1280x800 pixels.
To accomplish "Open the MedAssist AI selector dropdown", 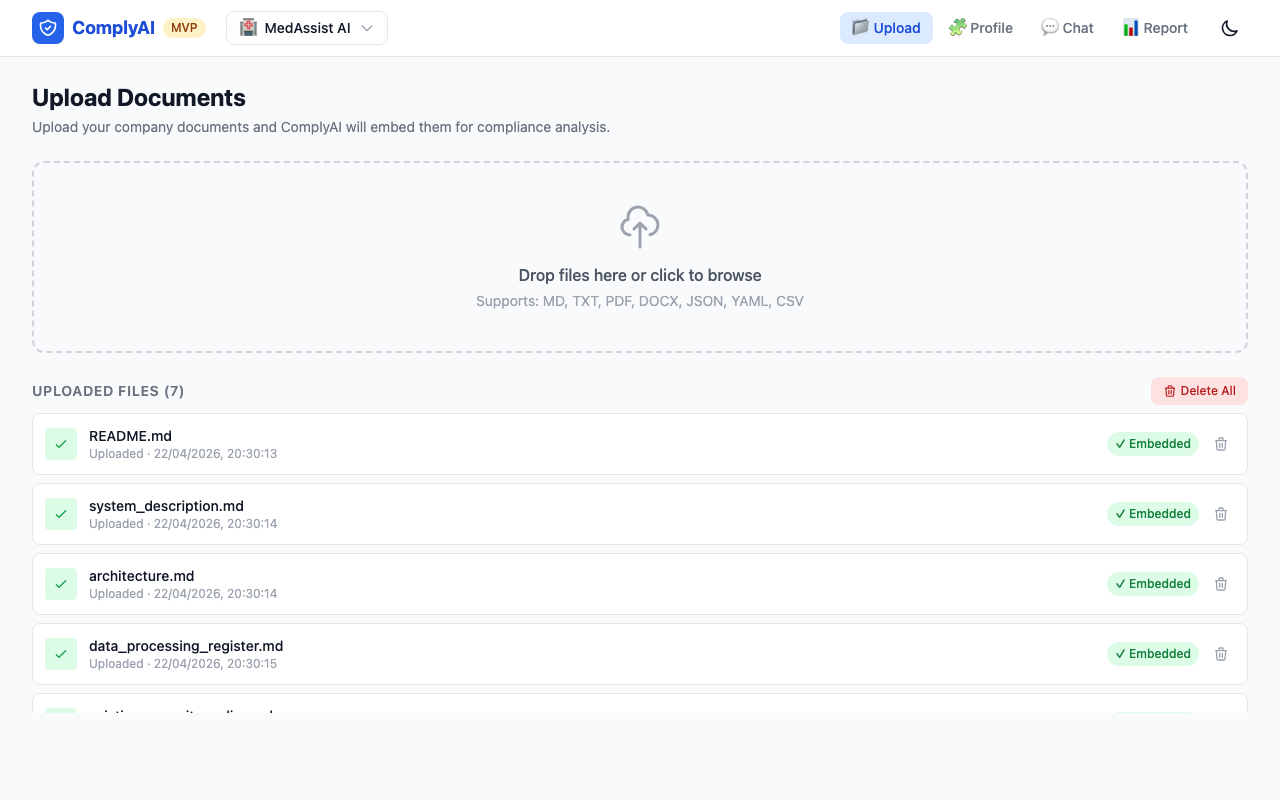I will [x=306, y=28].
